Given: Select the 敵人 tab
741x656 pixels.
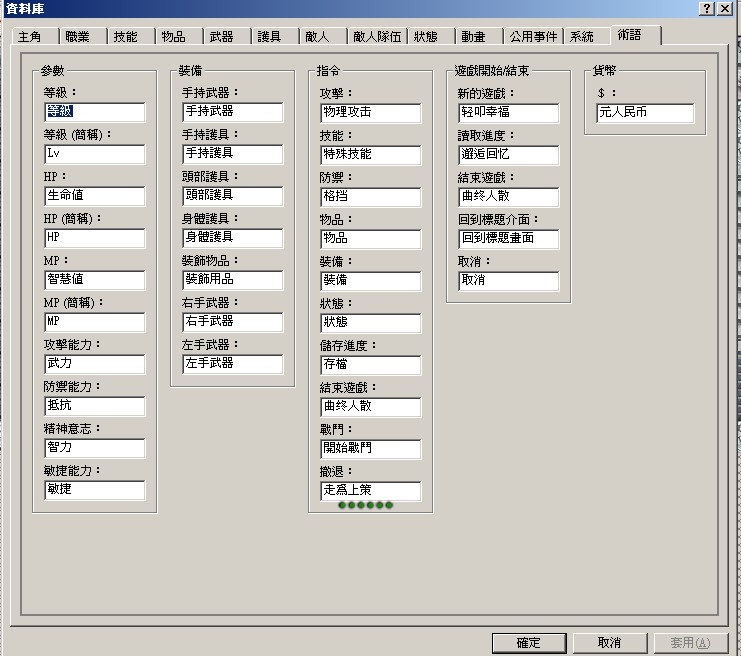Looking at the screenshot, I should (x=322, y=36).
